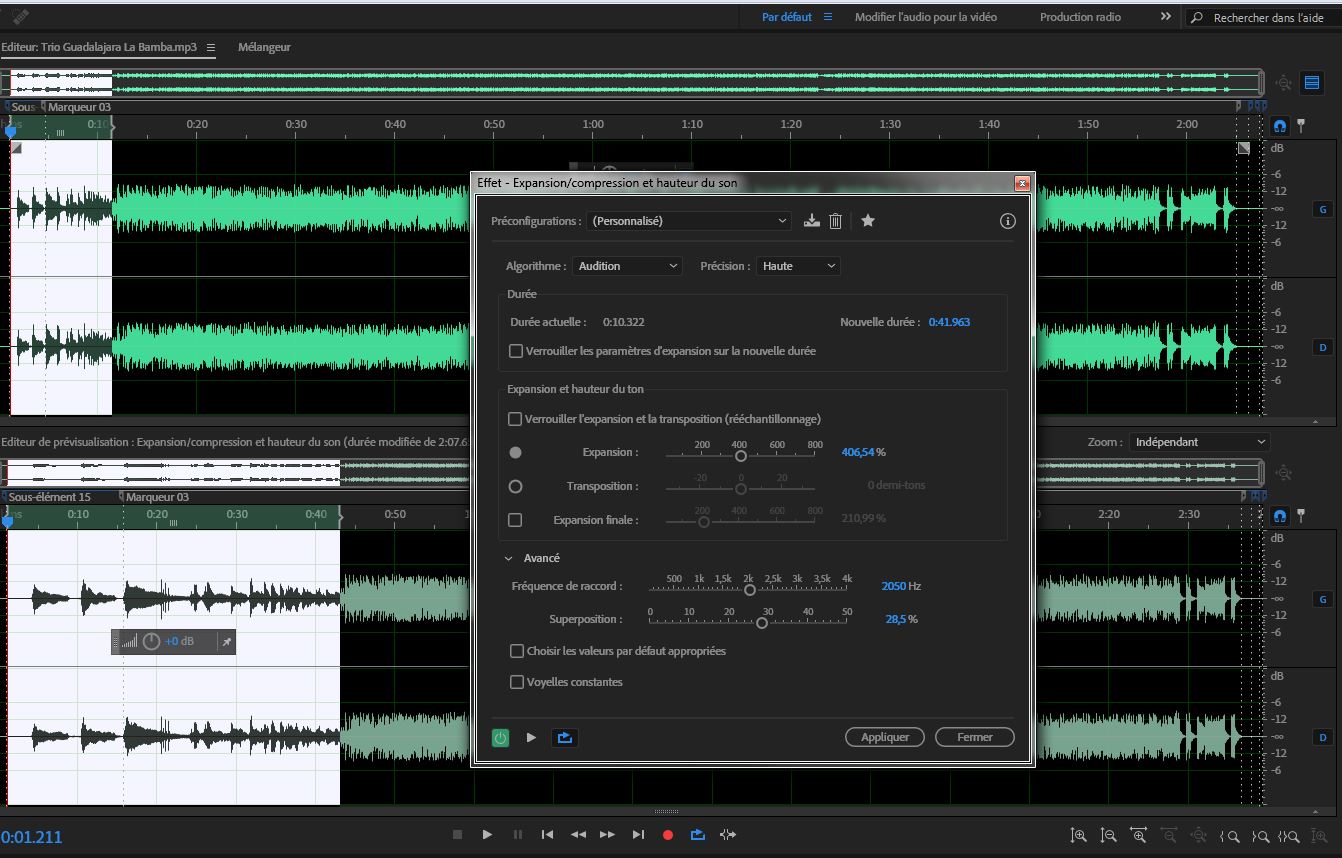Toggle the effect power state button
This screenshot has width=1342, height=858.
[x=501, y=738]
